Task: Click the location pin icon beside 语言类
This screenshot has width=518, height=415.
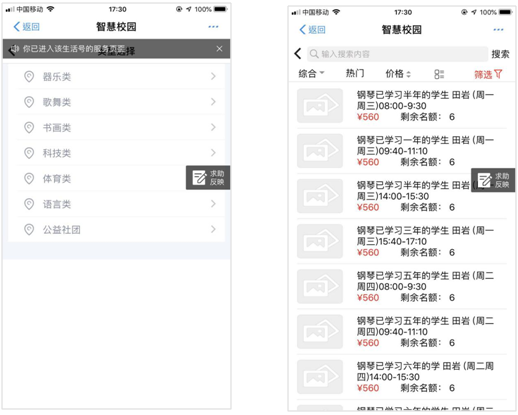Action: tap(29, 204)
